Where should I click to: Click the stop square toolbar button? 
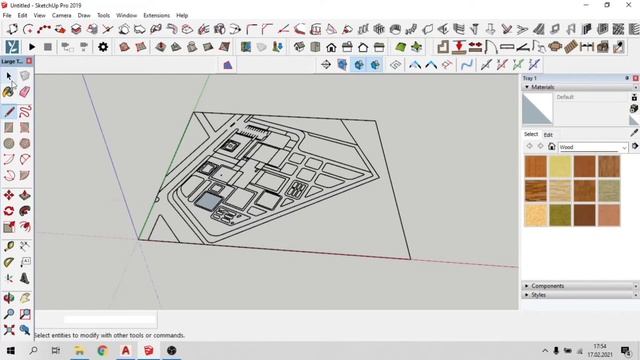(x=48, y=47)
